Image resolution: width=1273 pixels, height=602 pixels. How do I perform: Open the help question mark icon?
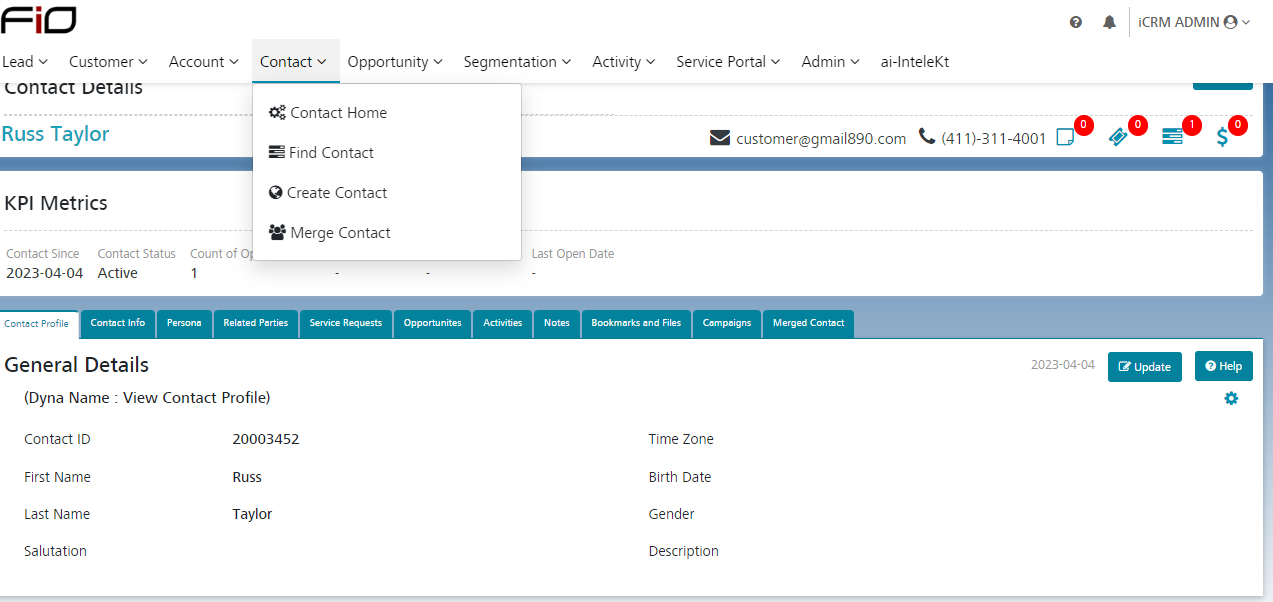(x=1075, y=21)
